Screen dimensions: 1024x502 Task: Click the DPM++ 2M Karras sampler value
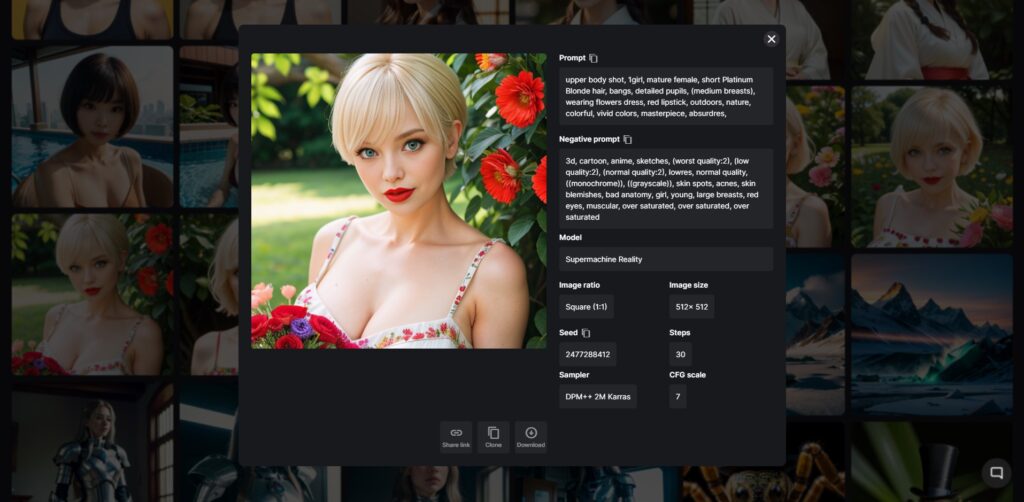point(598,396)
